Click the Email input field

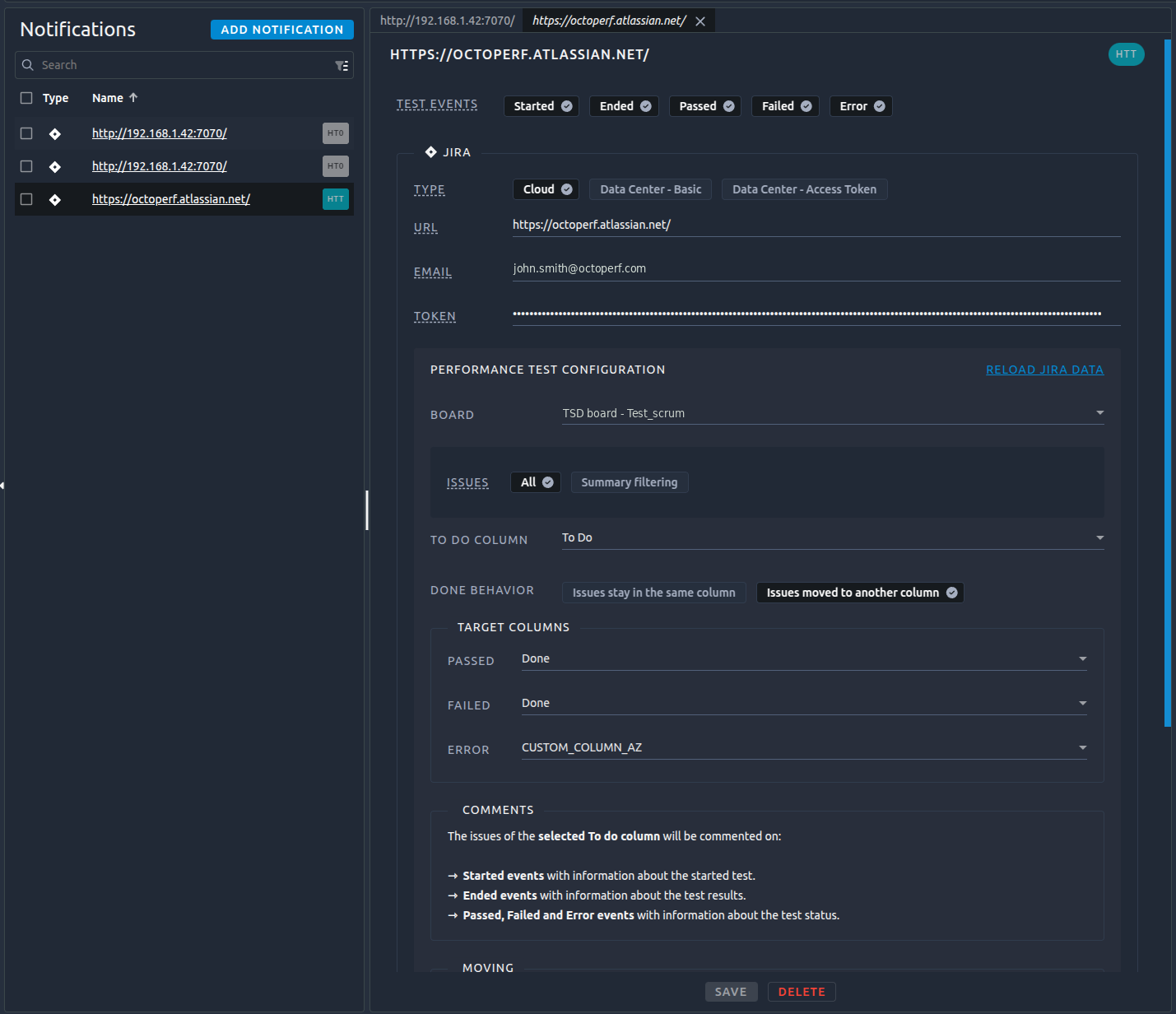[816, 268]
